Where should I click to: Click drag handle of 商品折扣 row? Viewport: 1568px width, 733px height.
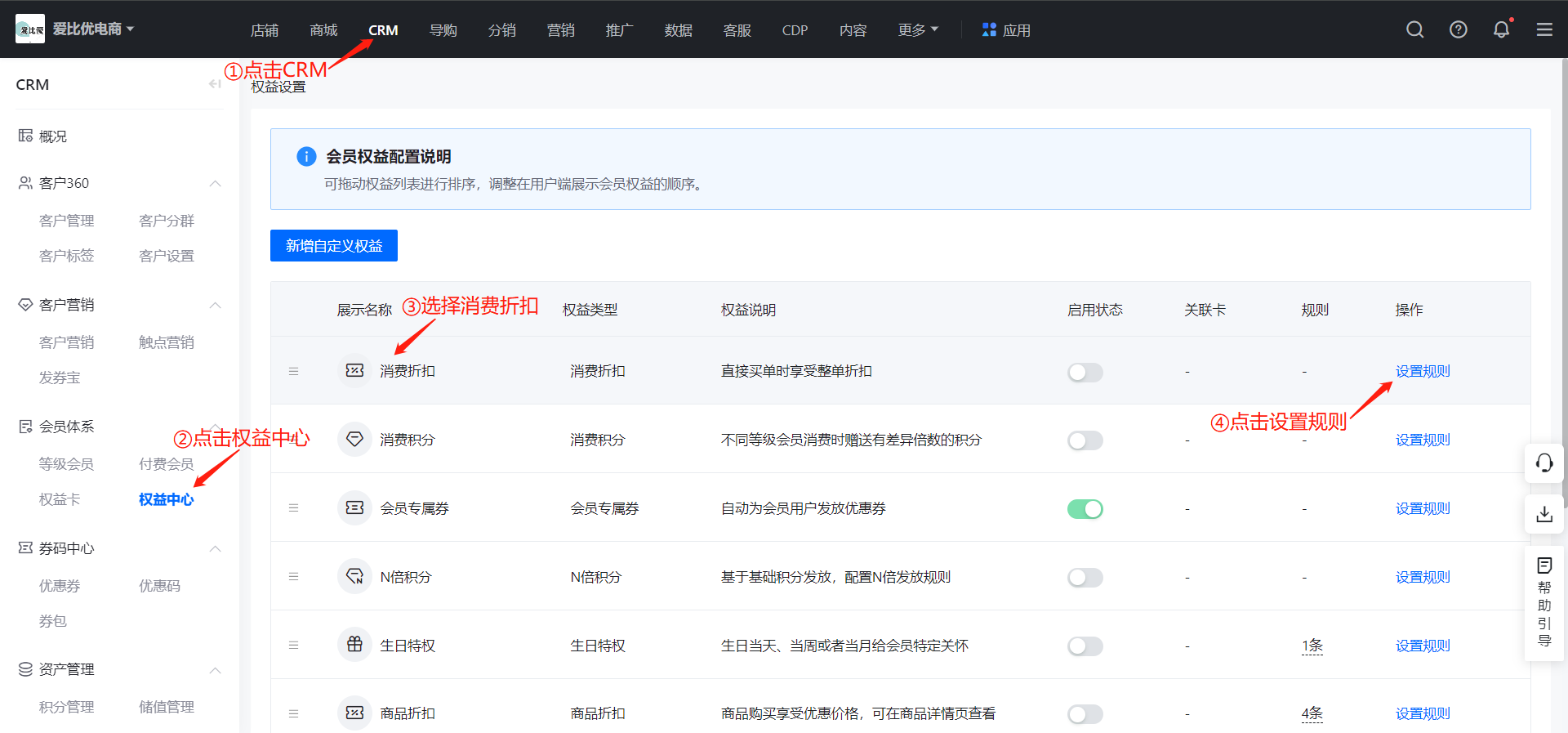pyautogui.click(x=293, y=714)
